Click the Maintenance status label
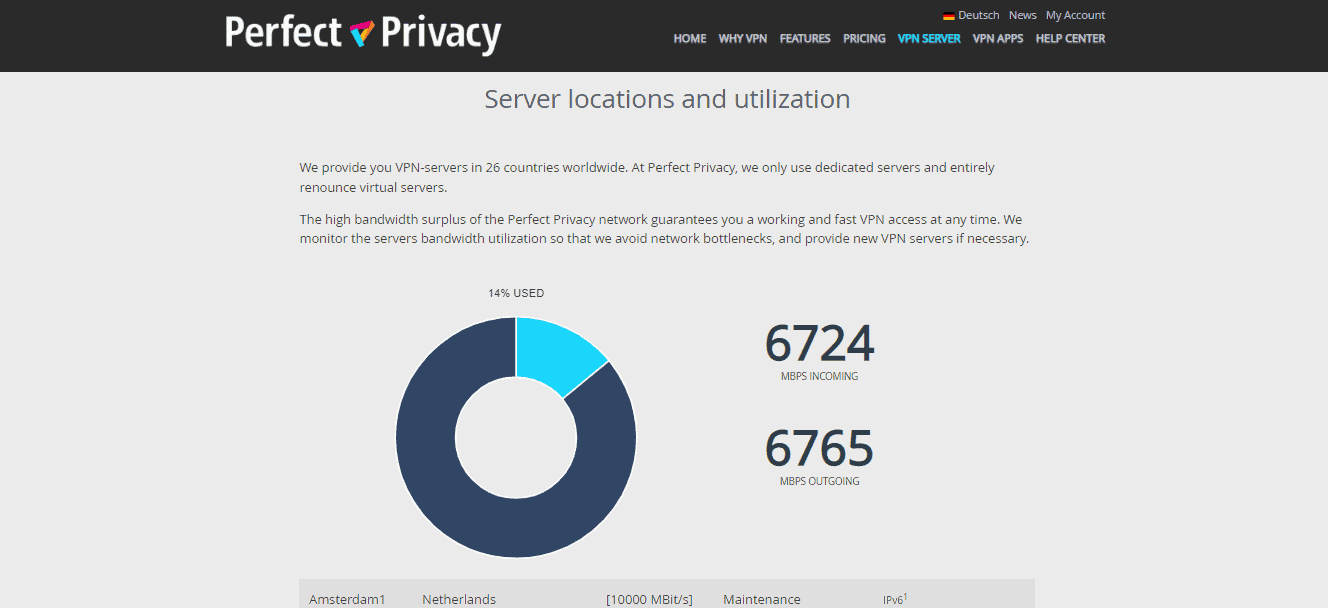Image resolution: width=1328 pixels, height=608 pixels. click(761, 598)
